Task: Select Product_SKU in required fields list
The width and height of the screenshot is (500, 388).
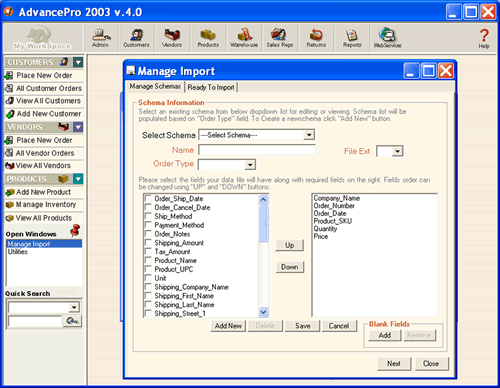Action: tap(333, 221)
